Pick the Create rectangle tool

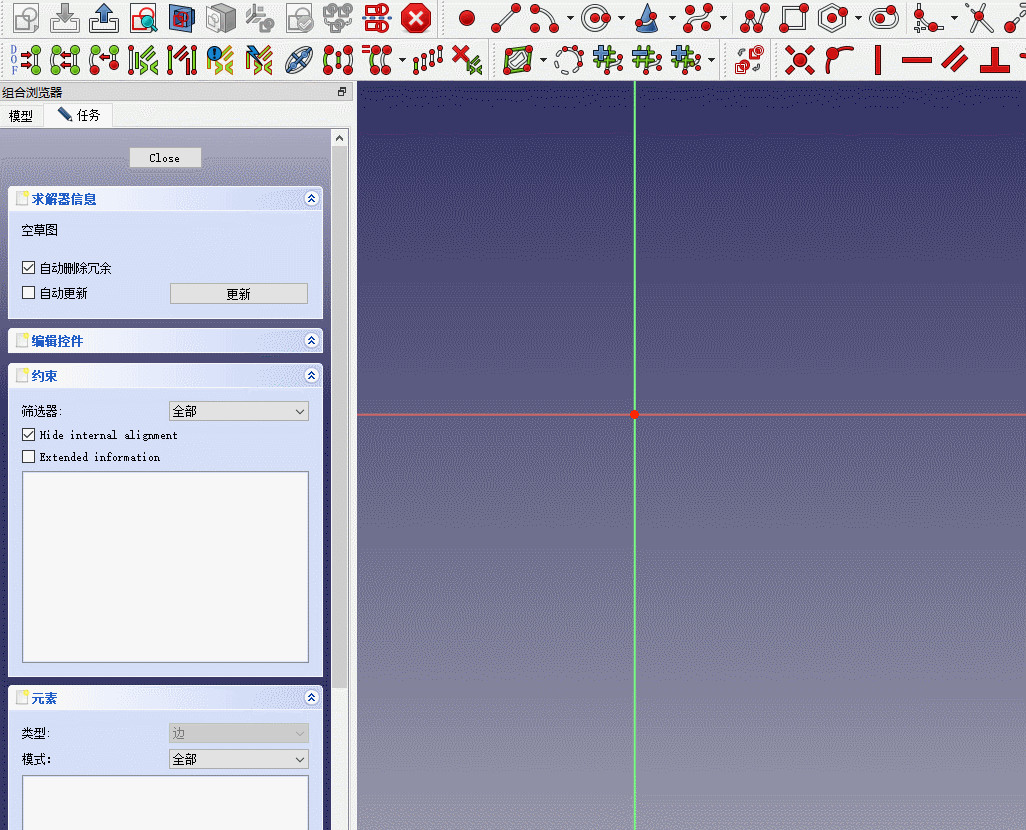pos(793,17)
